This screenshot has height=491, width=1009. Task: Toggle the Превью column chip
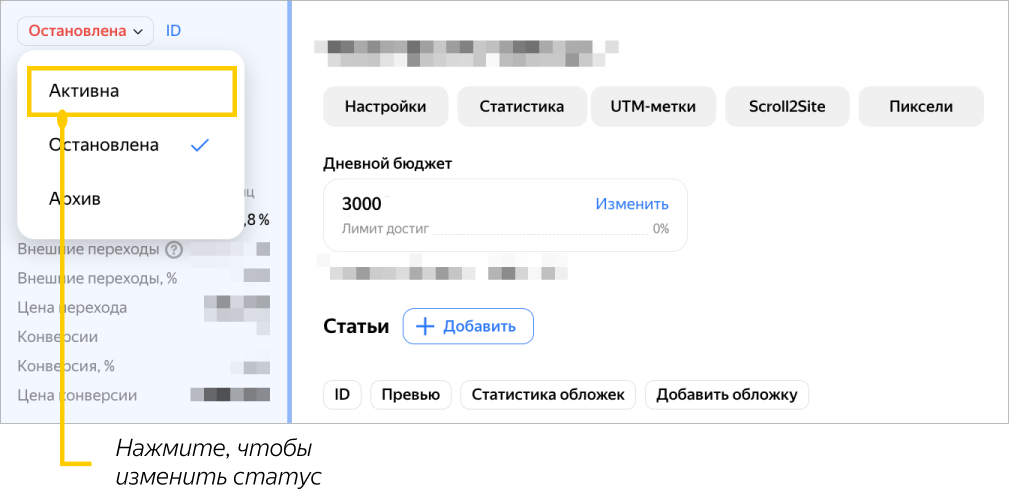(x=411, y=395)
